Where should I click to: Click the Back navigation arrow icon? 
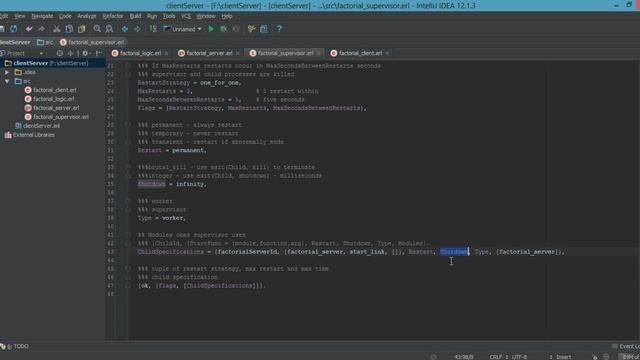tap(124, 29)
